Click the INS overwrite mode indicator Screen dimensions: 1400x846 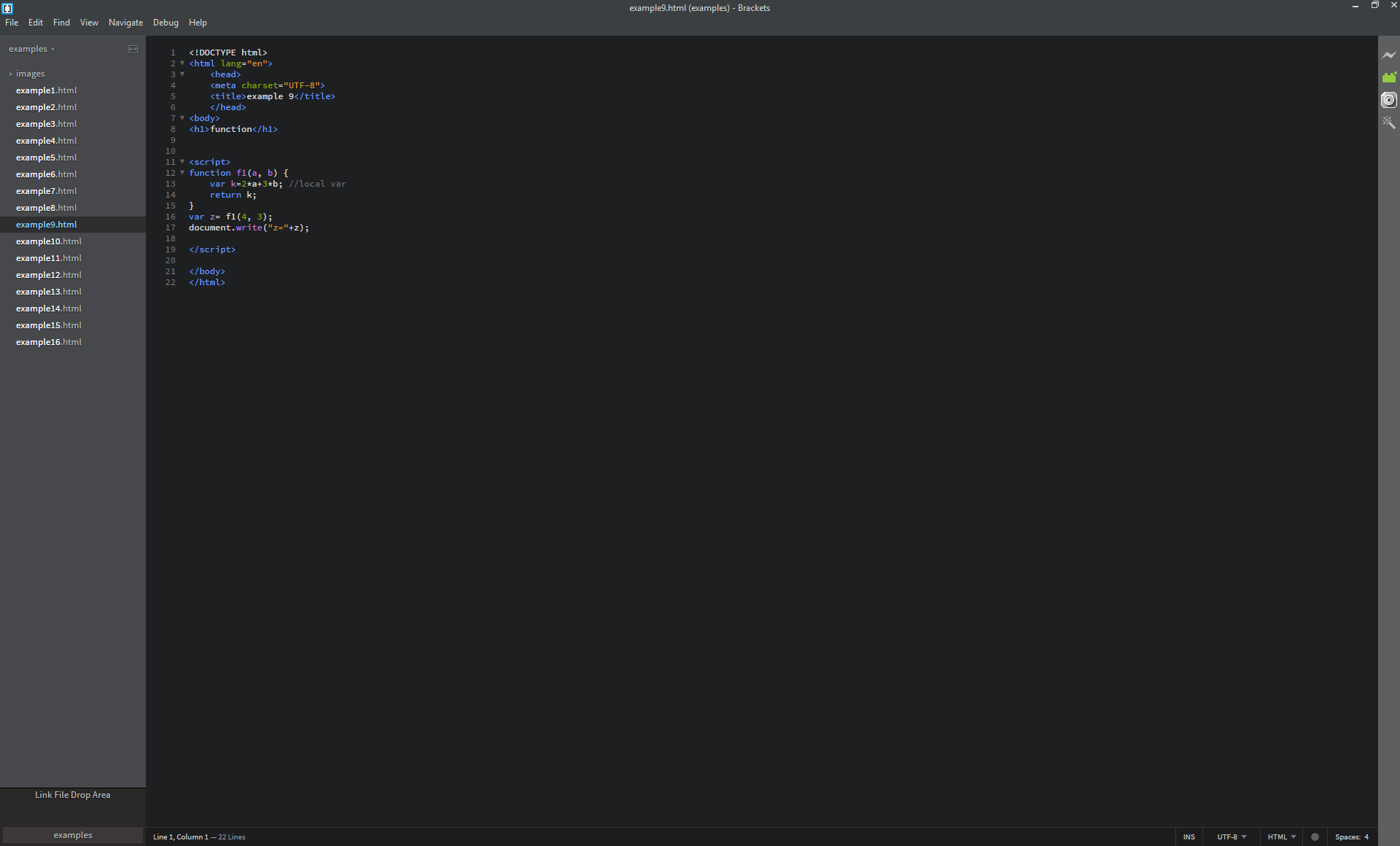[x=1189, y=837]
